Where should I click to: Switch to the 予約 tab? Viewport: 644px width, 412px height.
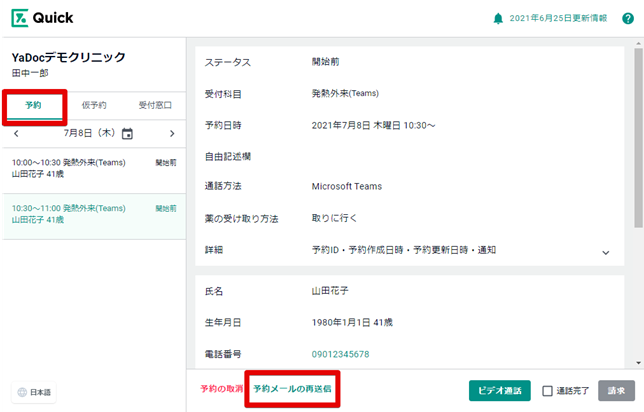pyautogui.click(x=34, y=105)
